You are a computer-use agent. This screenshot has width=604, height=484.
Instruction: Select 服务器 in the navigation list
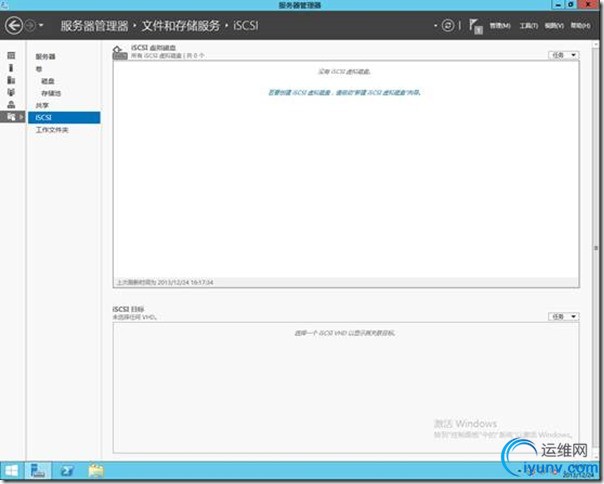[x=45, y=56]
